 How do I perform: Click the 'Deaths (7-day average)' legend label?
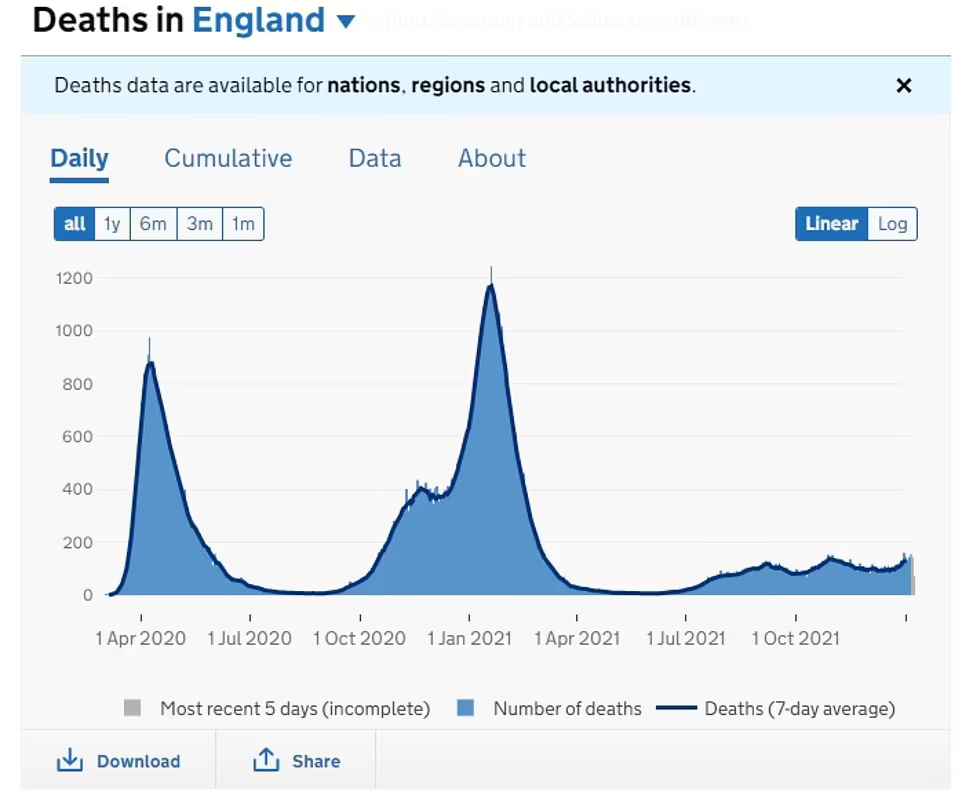click(x=800, y=709)
